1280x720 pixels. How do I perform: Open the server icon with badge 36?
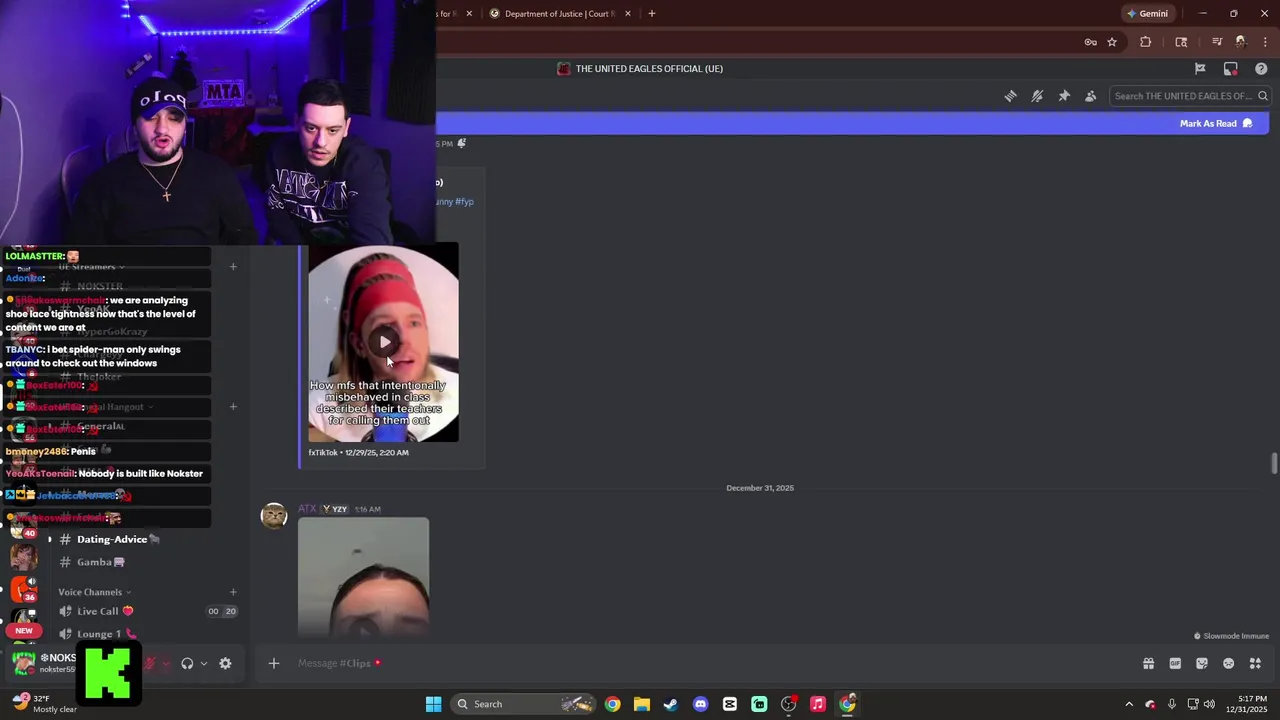click(23, 590)
